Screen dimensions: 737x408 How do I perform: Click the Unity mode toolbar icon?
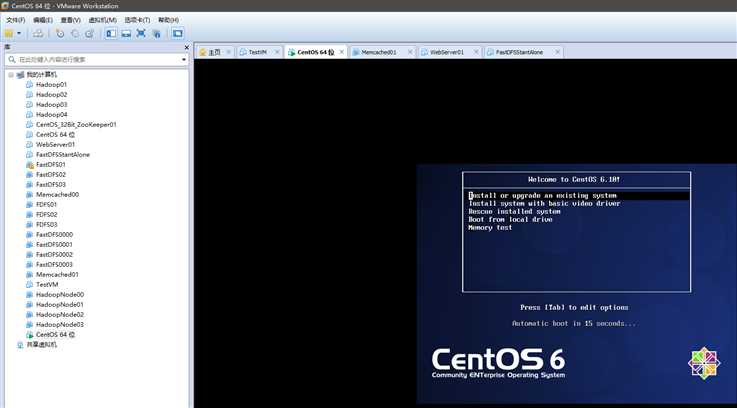pos(157,33)
